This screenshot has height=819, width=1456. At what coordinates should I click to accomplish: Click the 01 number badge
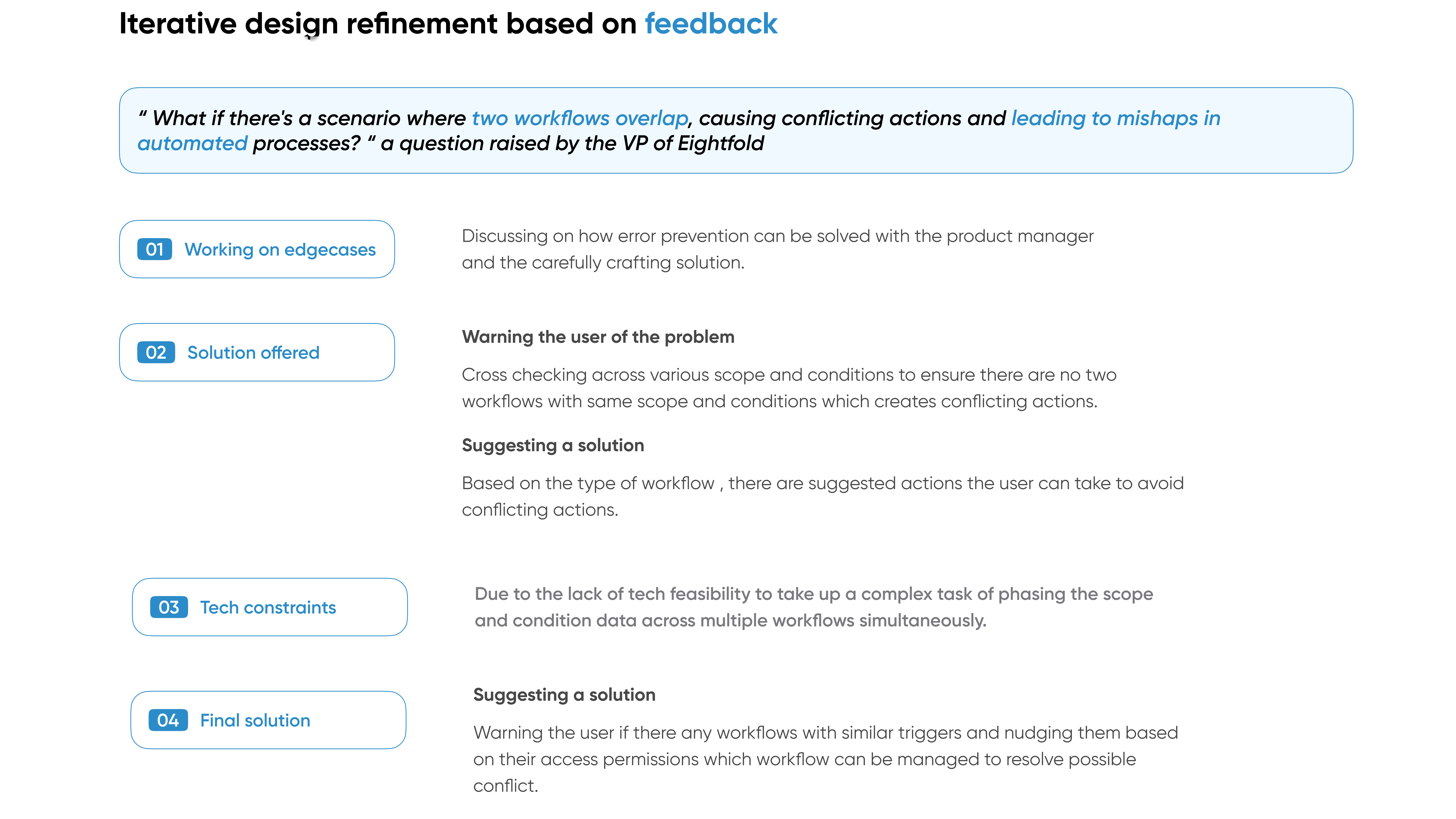point(154,249)
